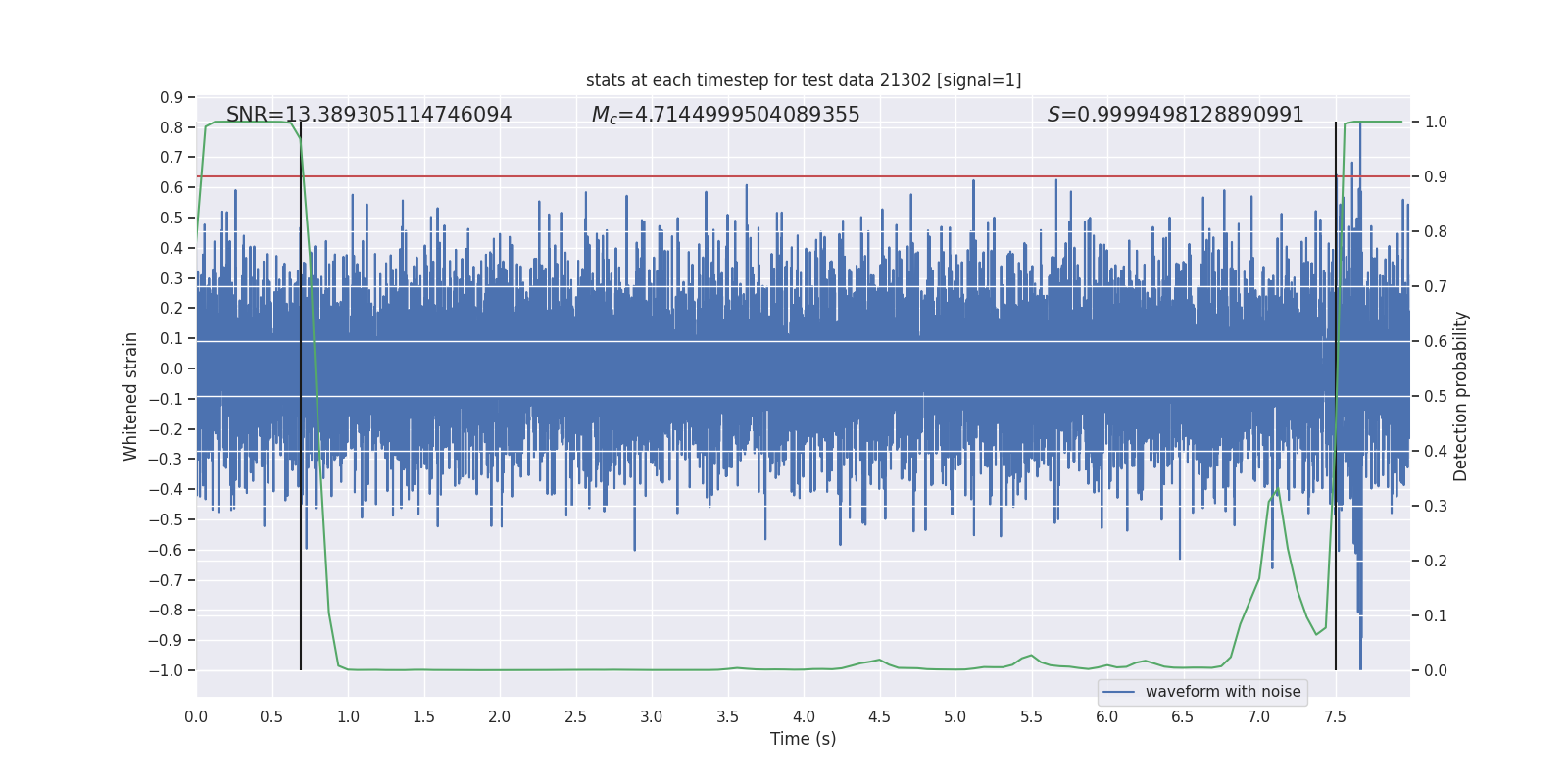The height and width of the screenshot is (784, 1568).
Task: Click the x-axis tick label 4.0
Action: [x=804, y=716]
